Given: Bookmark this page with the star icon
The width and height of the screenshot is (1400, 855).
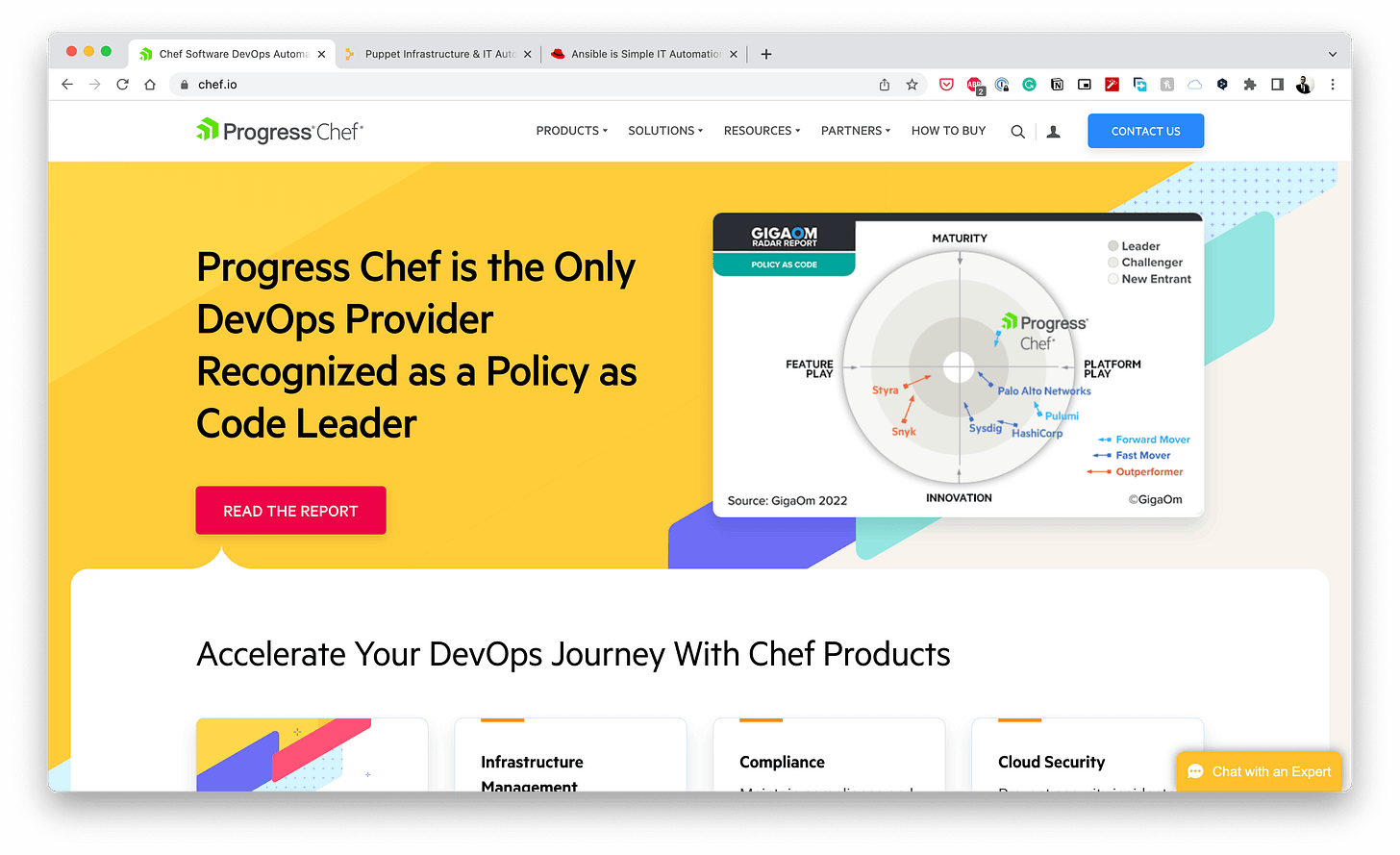Looking at the screenshot, I should [x=912, y=85].
